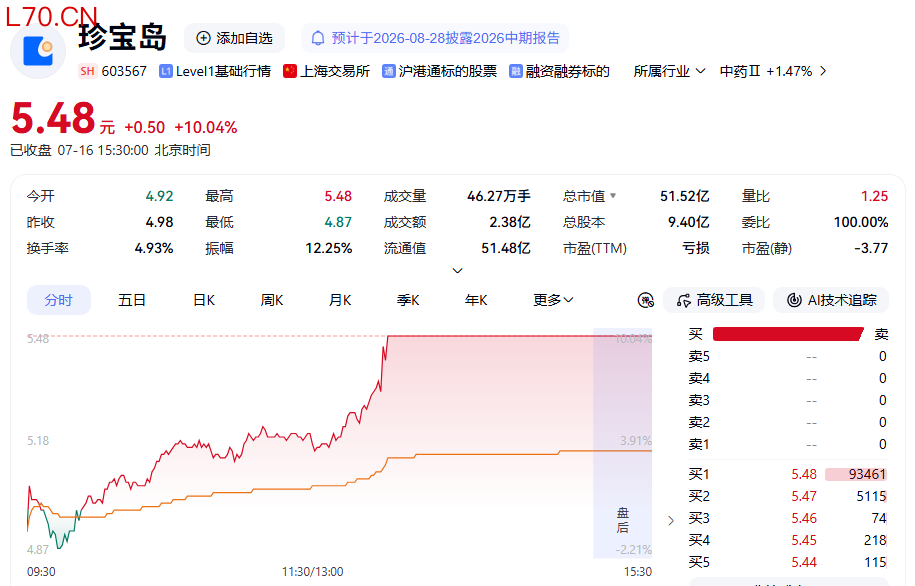Open the 更多 chart period dropdown
Viewport: 915px width, 586px height.
[553, 300]
